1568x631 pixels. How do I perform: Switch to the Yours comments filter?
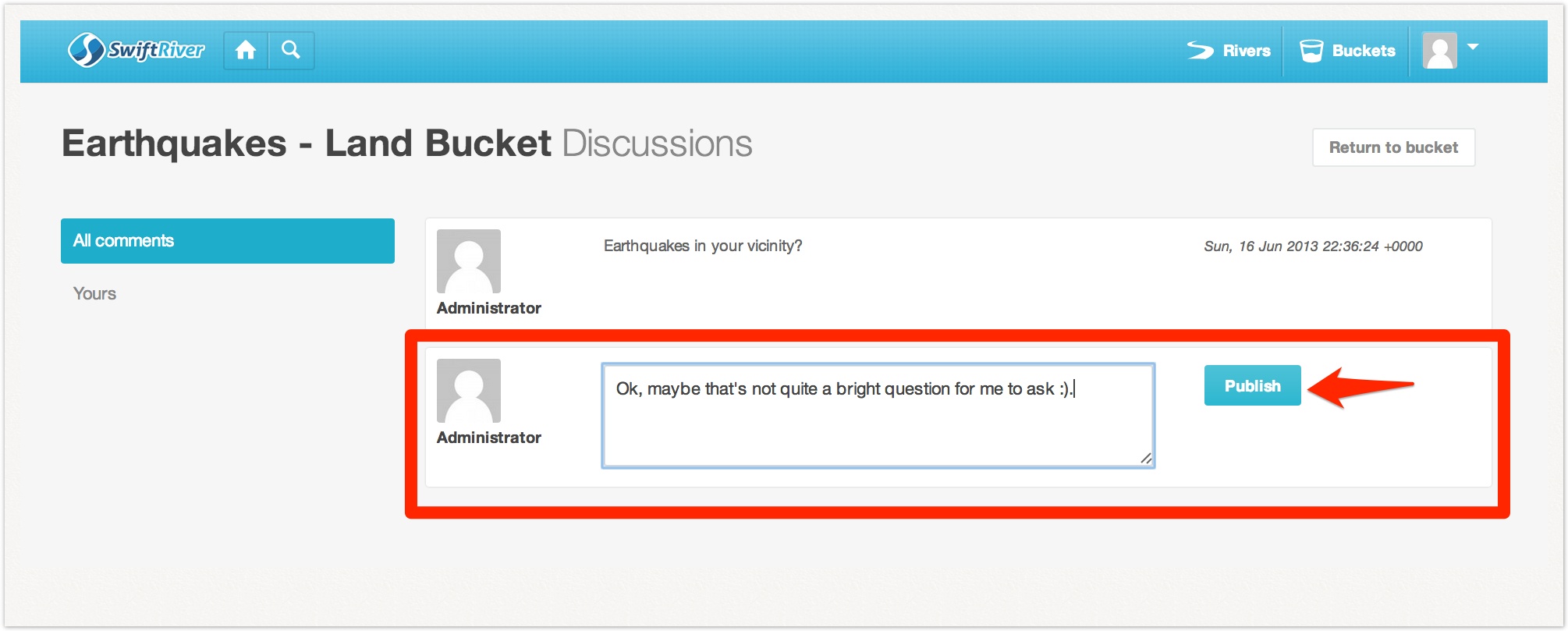(x=94, y=293)
